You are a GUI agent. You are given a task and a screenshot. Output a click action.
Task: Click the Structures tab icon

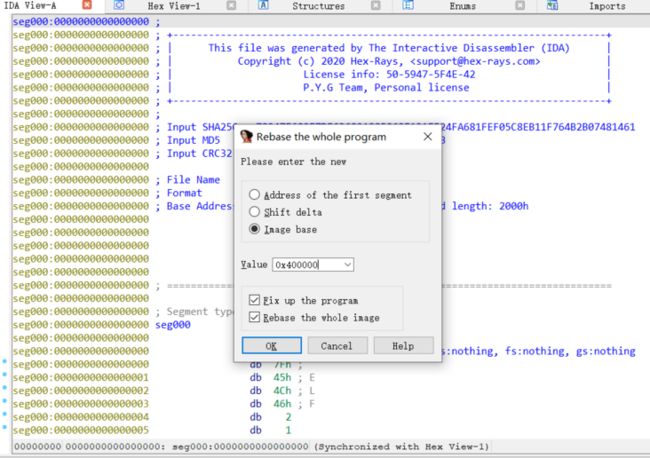(263, 6)
